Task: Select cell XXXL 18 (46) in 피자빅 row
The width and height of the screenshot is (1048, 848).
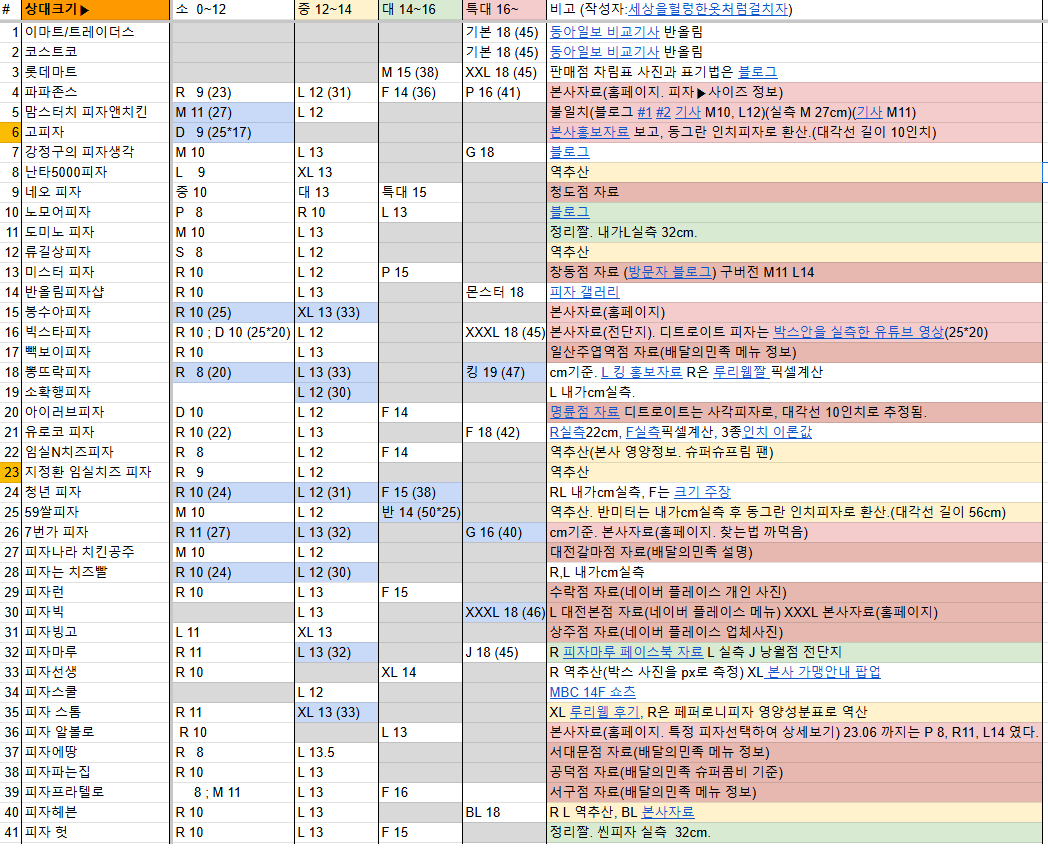Action: click(x=505, y=612)
